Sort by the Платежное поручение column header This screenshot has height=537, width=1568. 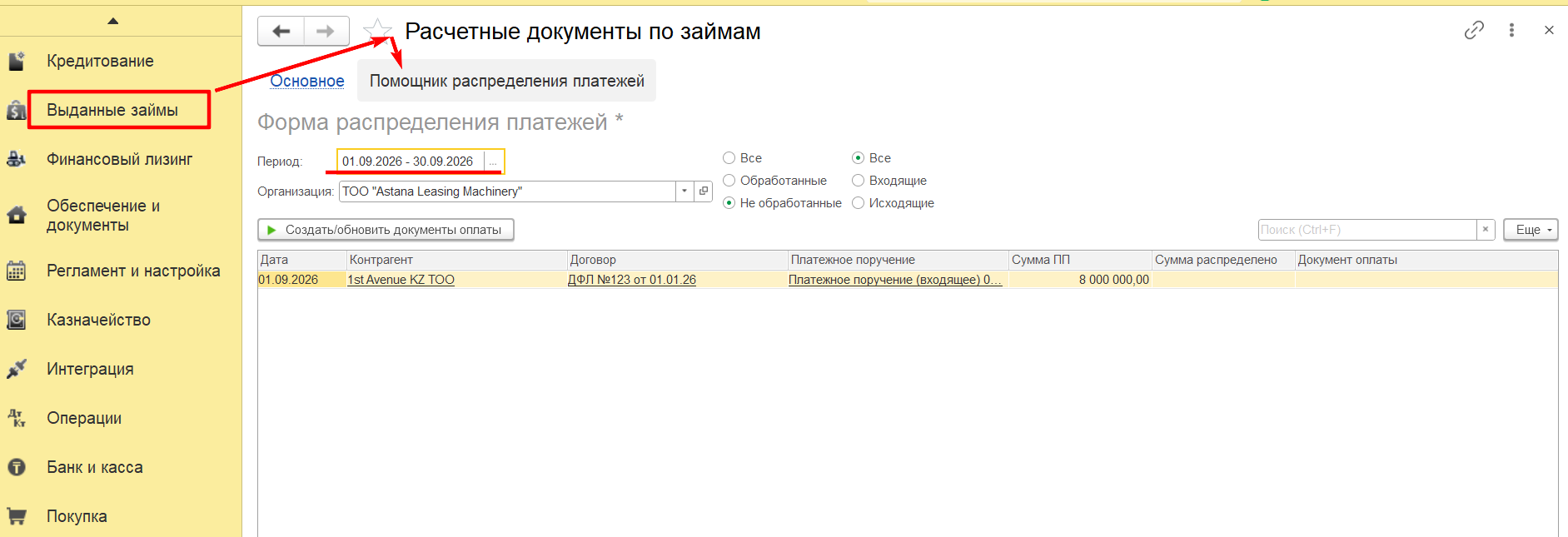[898, 260]
